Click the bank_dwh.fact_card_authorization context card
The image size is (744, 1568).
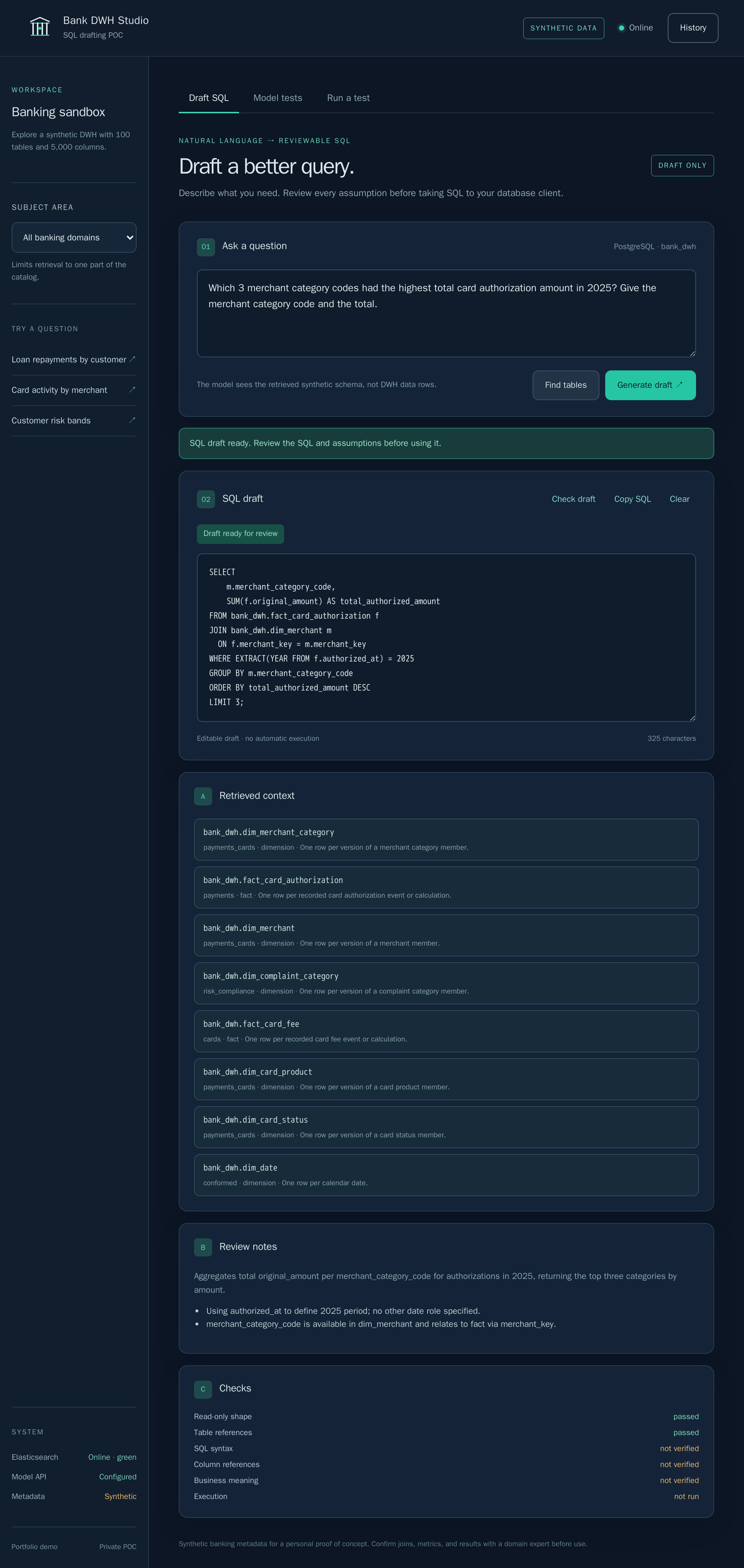coord(446,887)
